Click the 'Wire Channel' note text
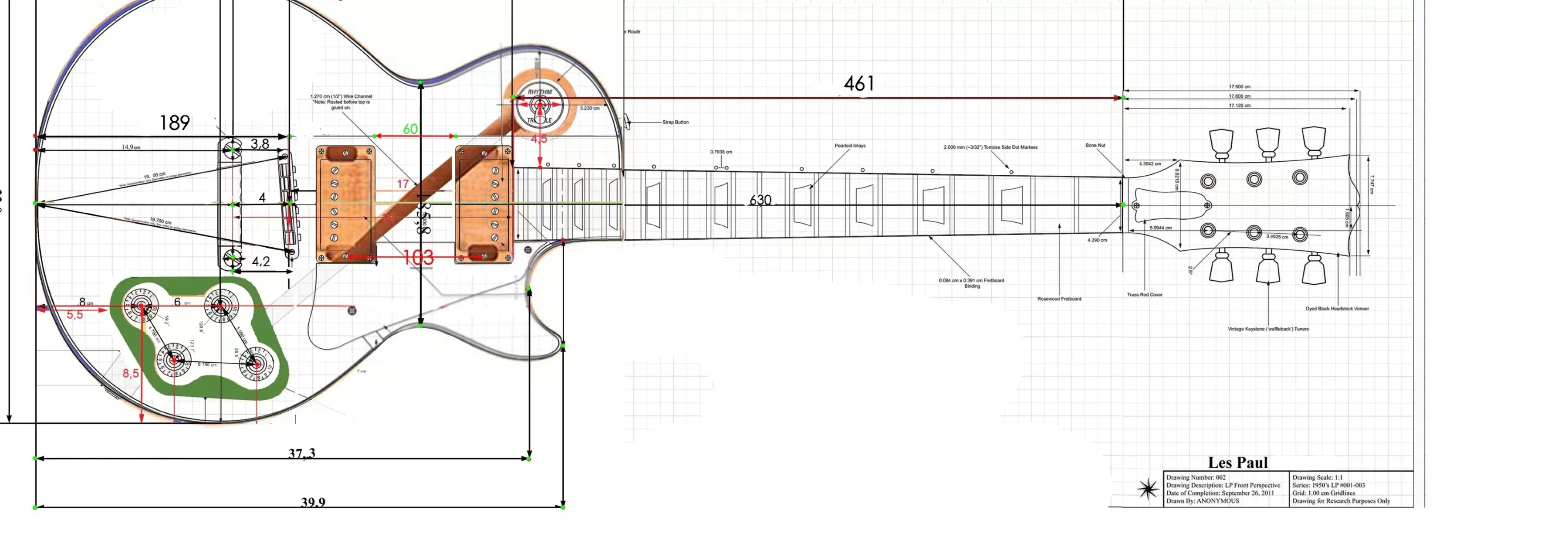 click(341, 102)
